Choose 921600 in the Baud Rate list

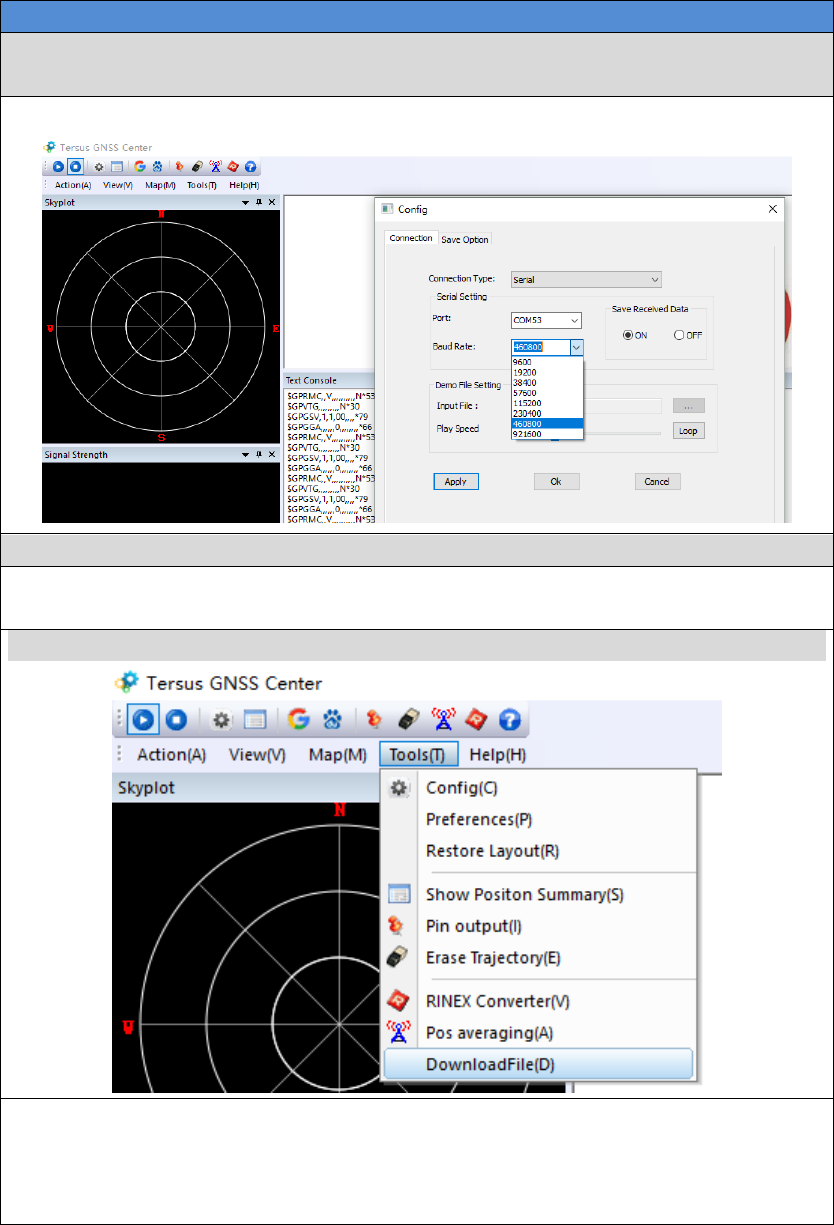coord(547,434)
